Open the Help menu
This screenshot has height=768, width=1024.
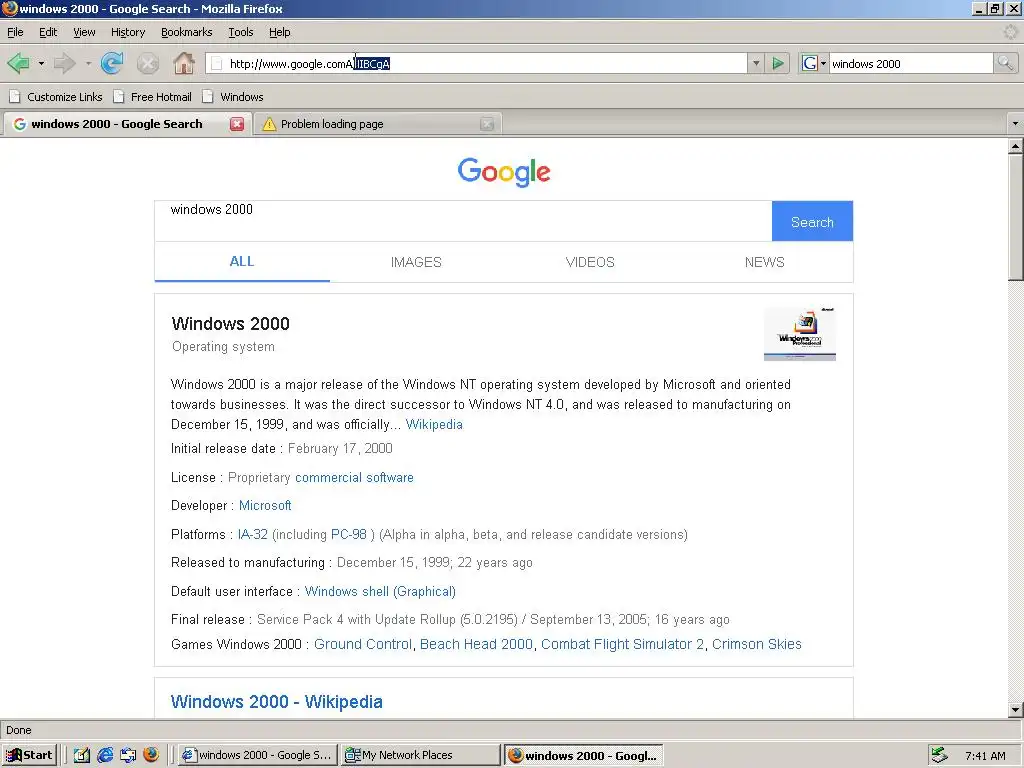pos(280,32)
